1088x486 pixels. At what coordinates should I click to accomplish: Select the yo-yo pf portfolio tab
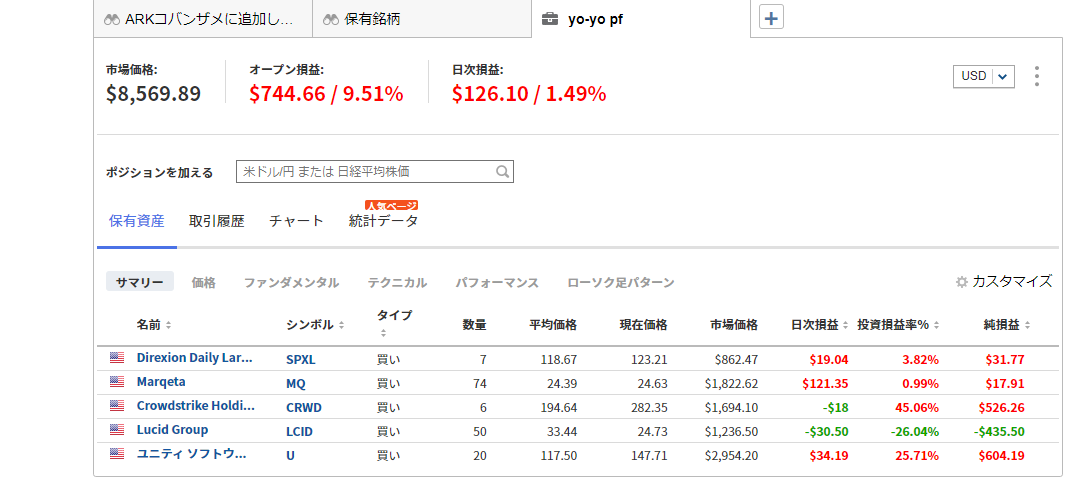(x=640, y=19)
